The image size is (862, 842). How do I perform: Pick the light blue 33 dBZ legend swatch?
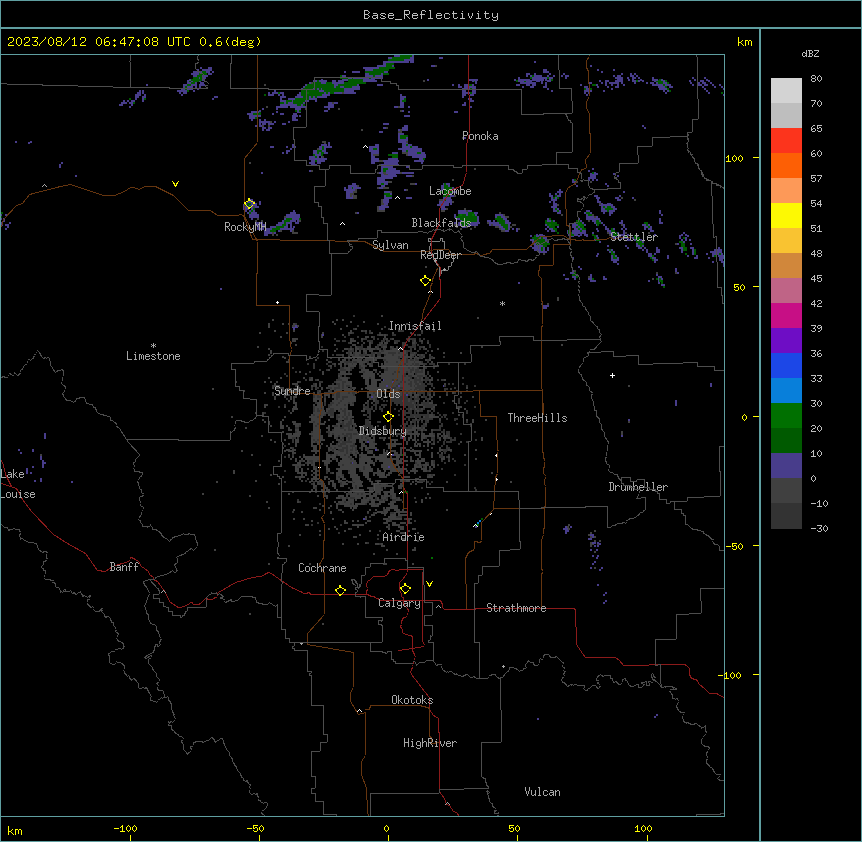[786, 391]
